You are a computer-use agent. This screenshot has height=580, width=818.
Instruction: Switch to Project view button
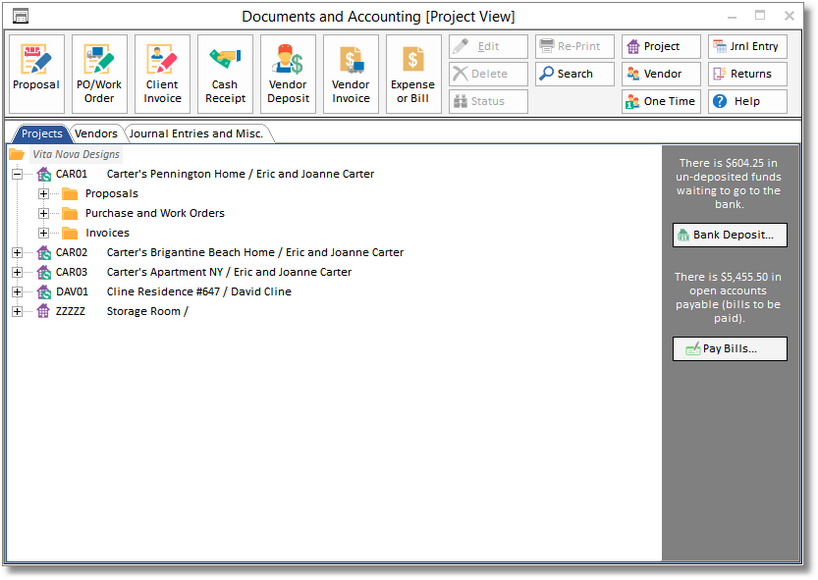(x=661, y=46)
